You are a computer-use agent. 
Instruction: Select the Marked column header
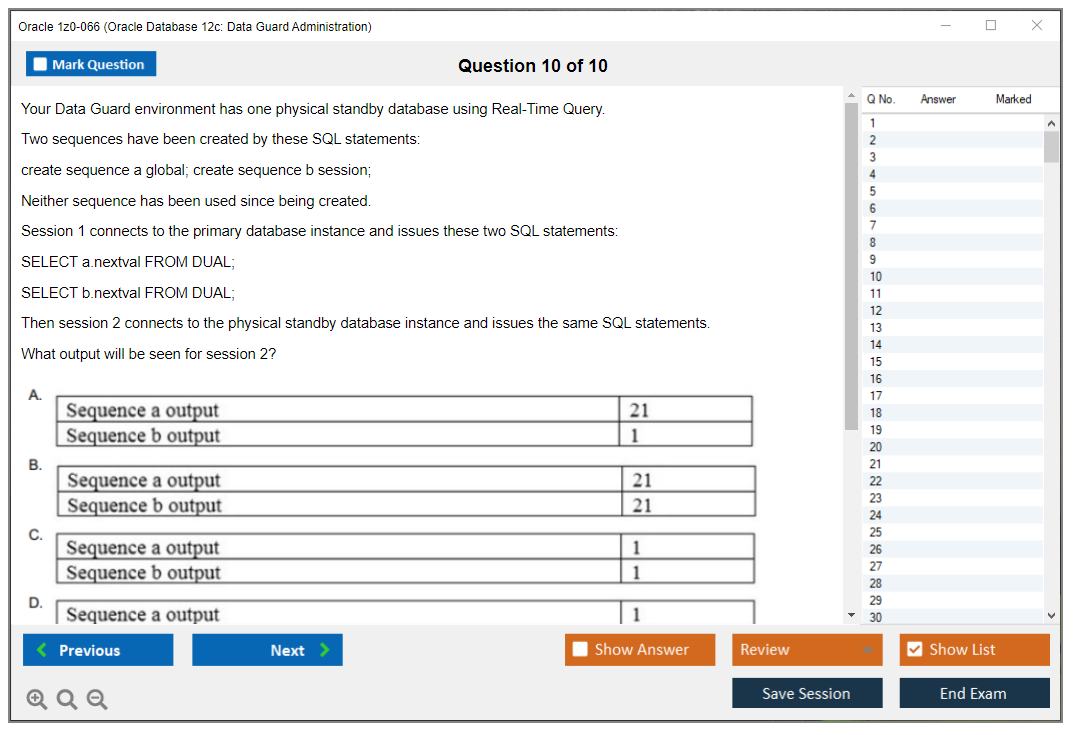tap(1013, 99)
